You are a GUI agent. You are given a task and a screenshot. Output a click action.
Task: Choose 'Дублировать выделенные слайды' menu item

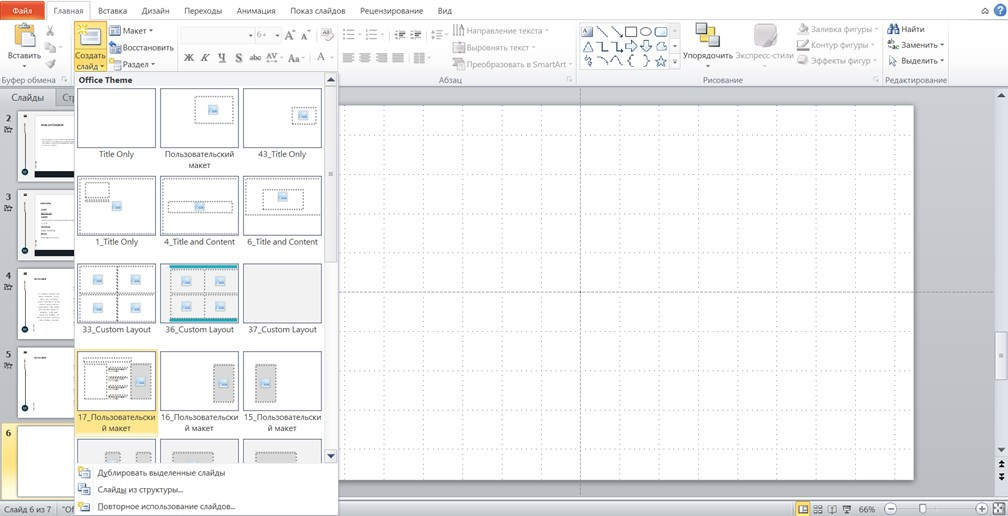[161, 473]
